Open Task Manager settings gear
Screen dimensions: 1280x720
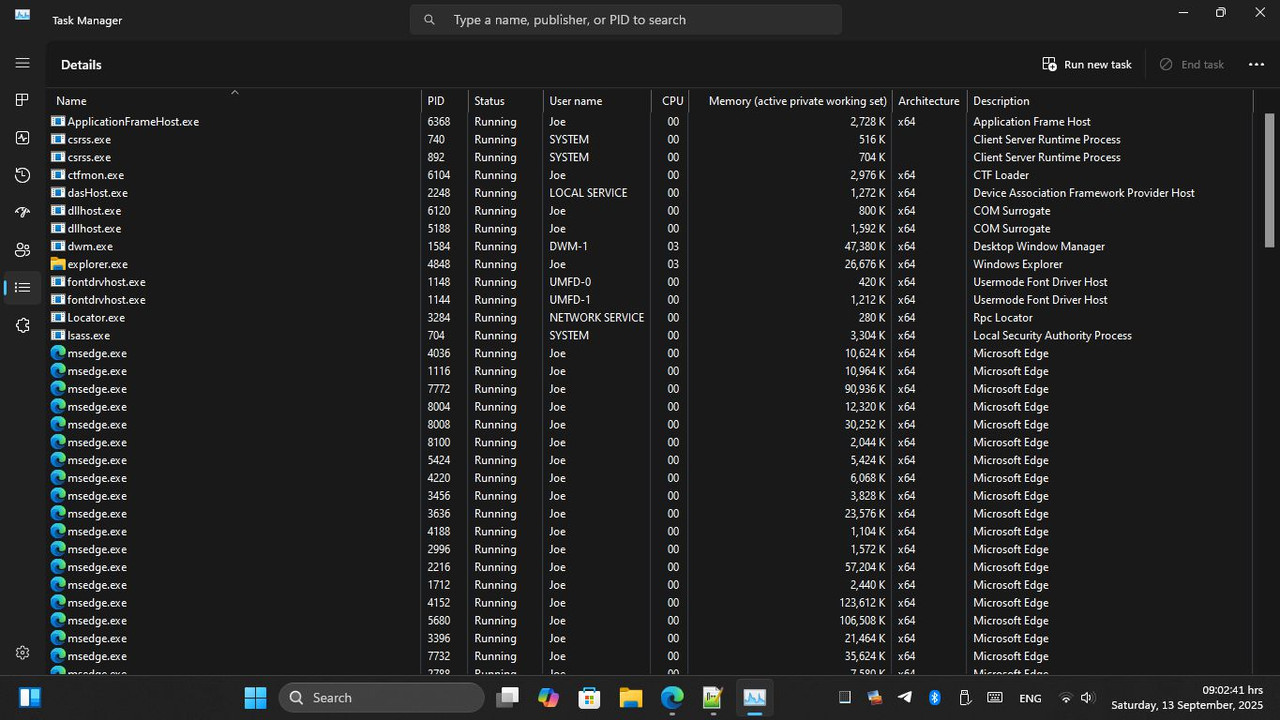tap(22, 653)
